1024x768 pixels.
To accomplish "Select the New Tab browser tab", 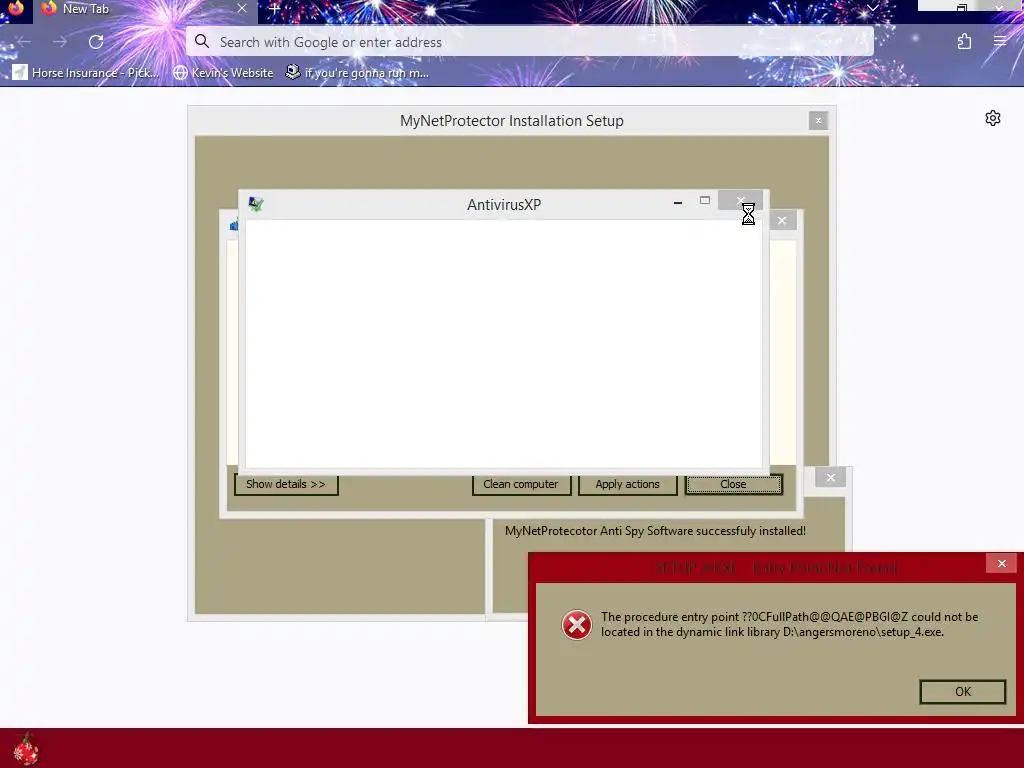I will pyautogui.click(x=144, y=9).
